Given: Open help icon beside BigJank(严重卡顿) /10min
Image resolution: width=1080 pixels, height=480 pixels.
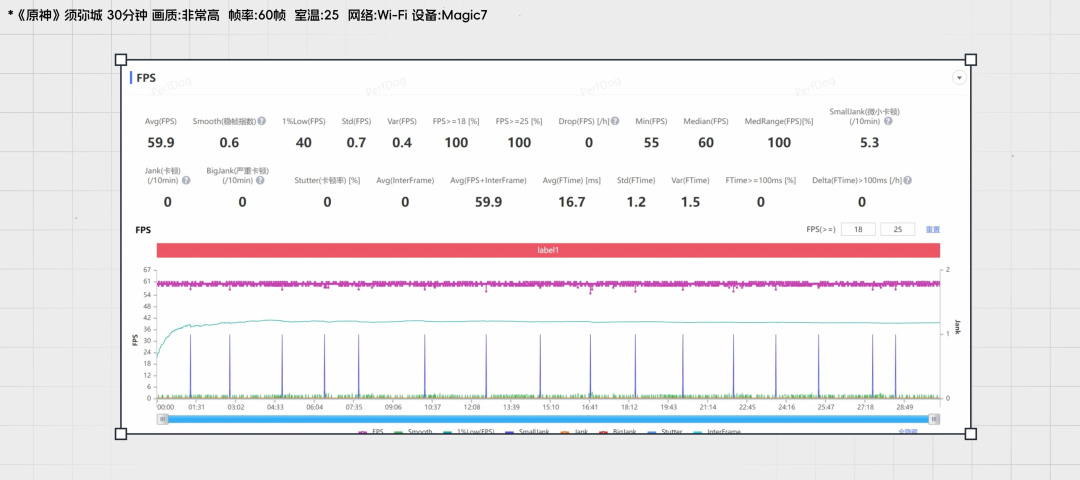Looking at the screenshot, I should [x=260, y=180].
